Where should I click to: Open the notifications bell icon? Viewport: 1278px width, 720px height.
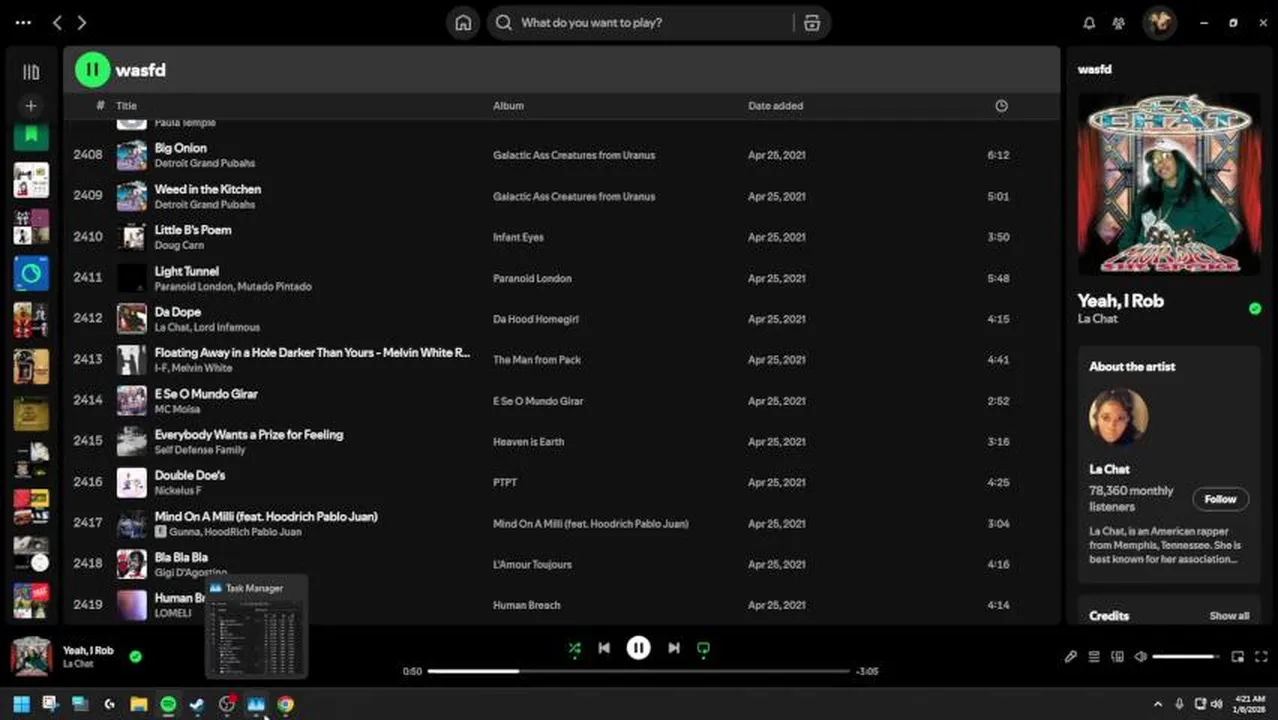pos(1089,23)
